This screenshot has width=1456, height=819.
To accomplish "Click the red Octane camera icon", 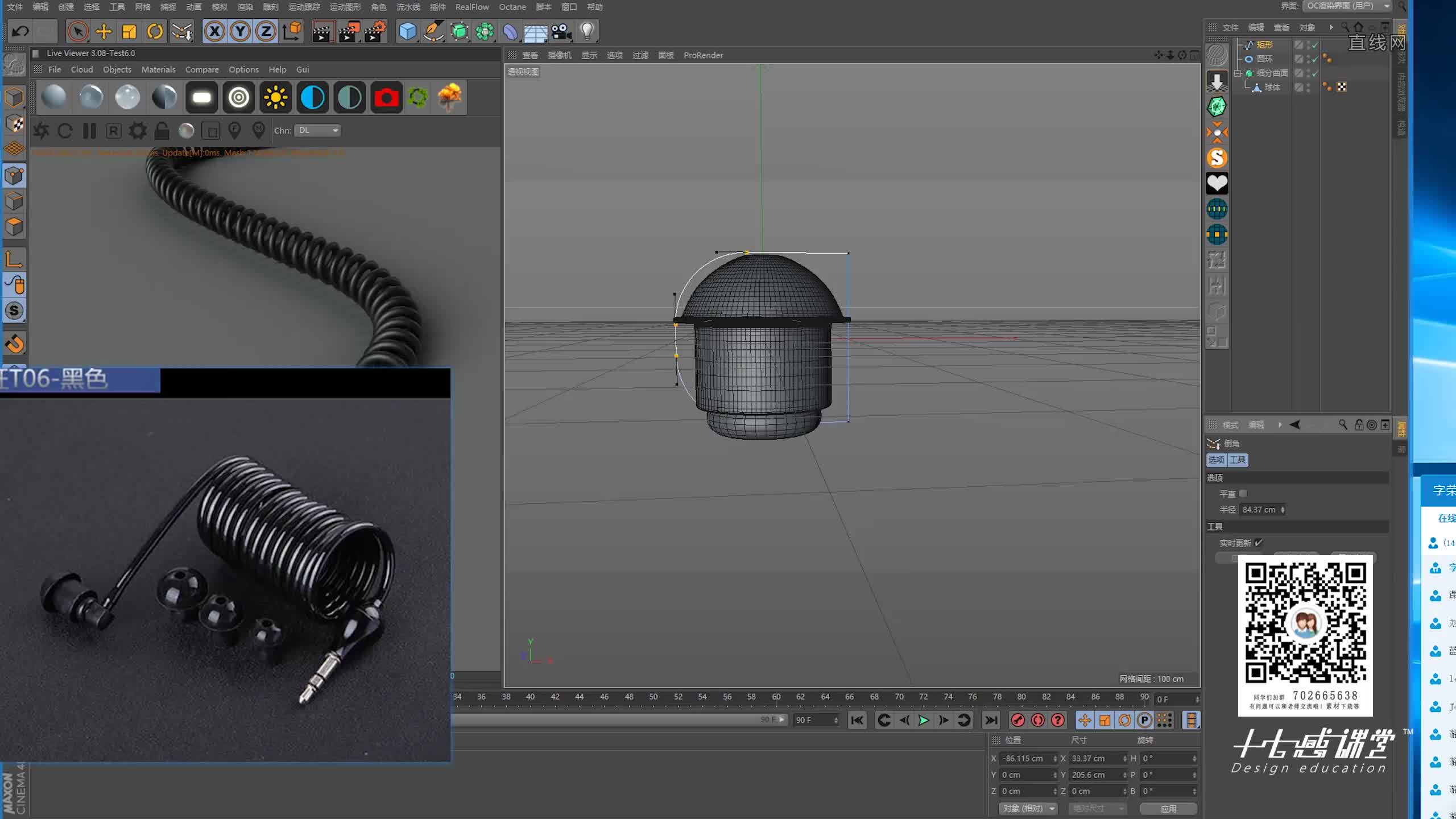I will [x=387, y=98].
